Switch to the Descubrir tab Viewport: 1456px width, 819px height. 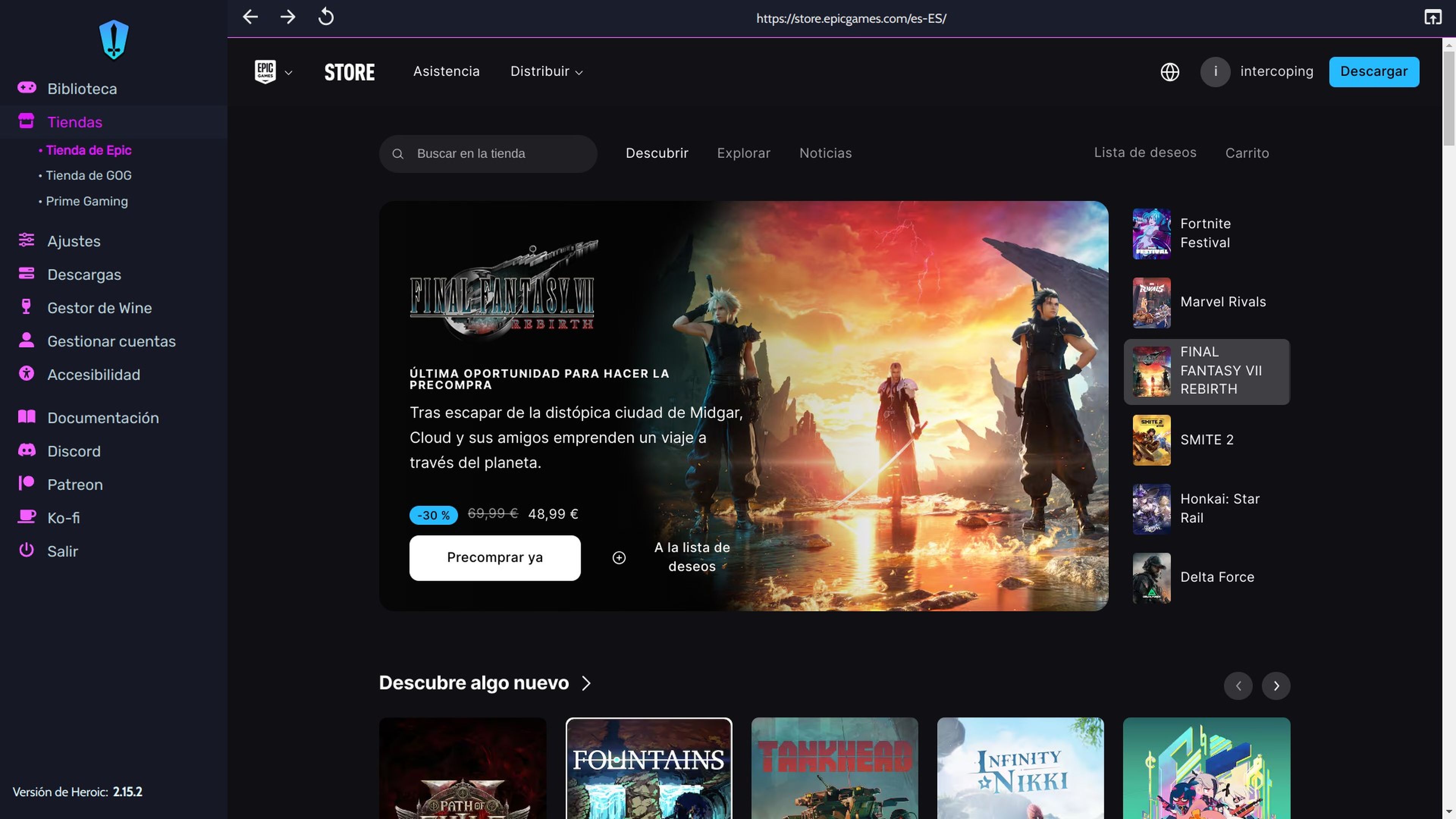click(x=657, y=153)
